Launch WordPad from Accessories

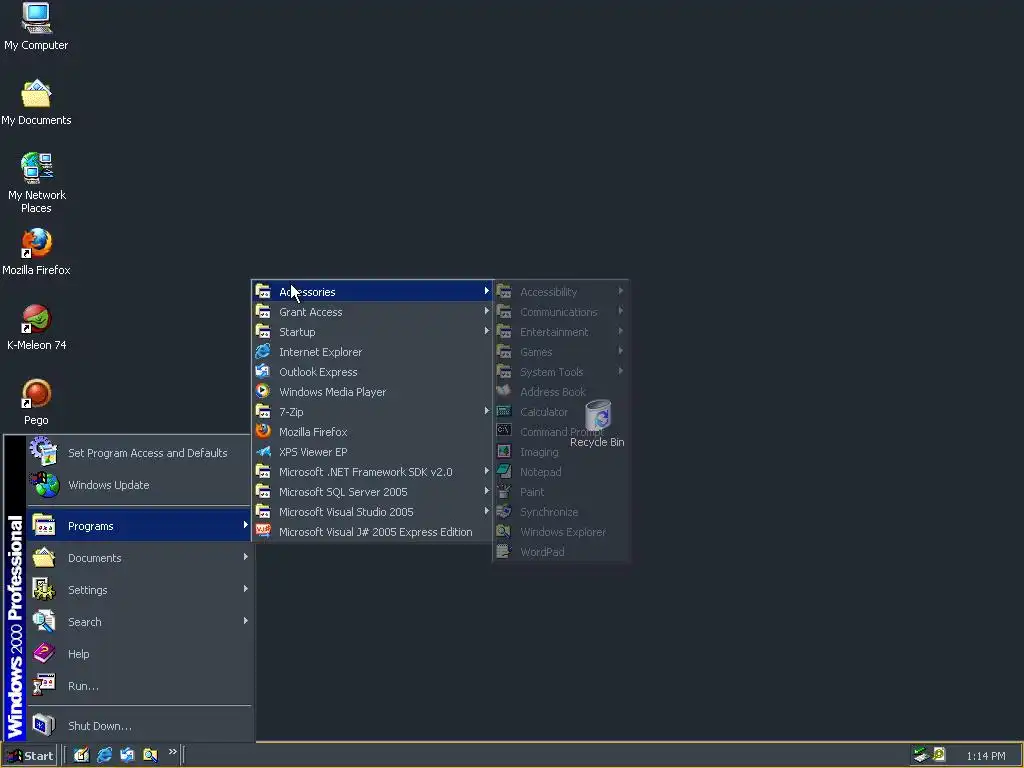(560, 552)
